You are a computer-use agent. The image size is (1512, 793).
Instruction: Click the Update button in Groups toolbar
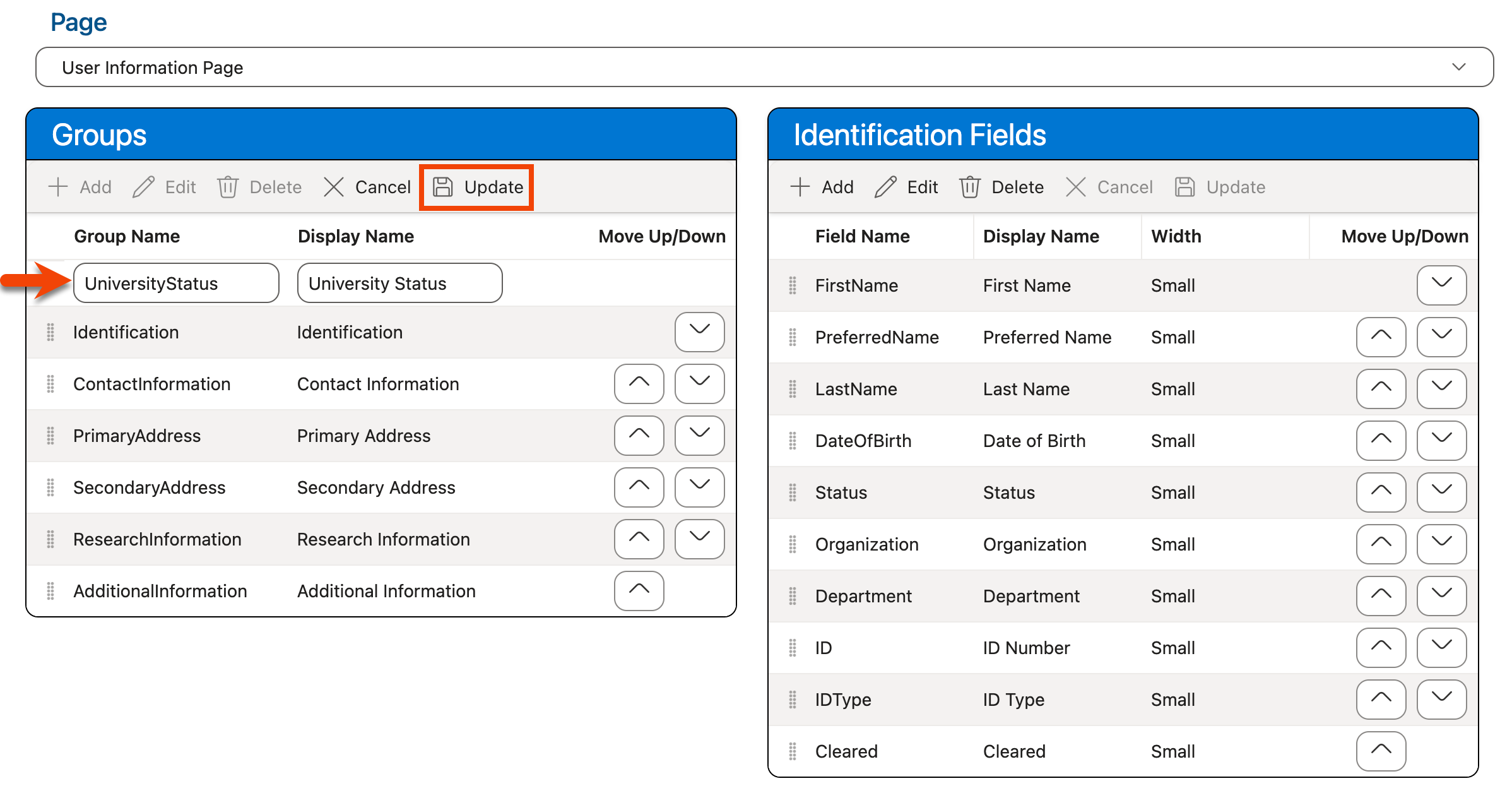(476, 186)
